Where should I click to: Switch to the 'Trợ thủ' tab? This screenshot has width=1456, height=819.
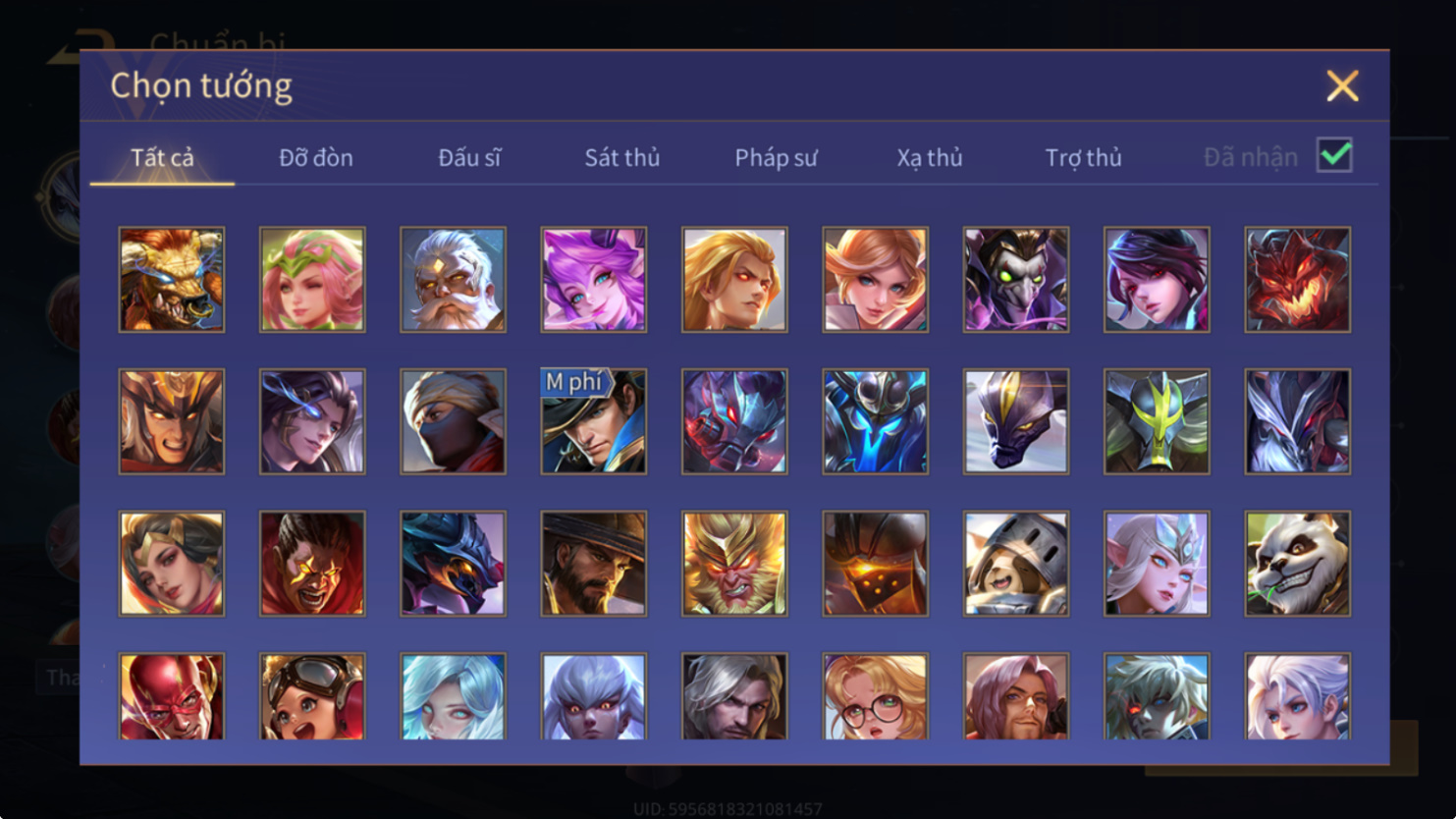pos(1083,157)
